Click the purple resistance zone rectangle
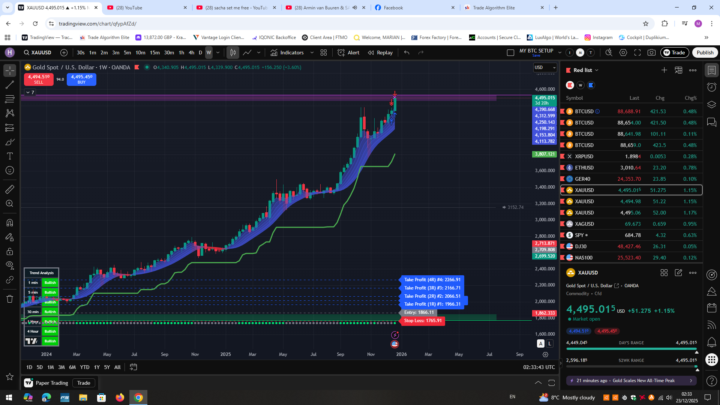720x405 pixels. coord(259,98)
